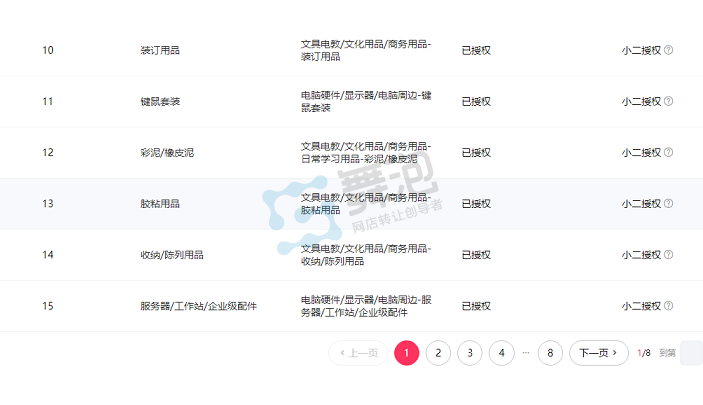Click row number 11
Viewport: 703px width, 405px height.
(x=48, y=101)
